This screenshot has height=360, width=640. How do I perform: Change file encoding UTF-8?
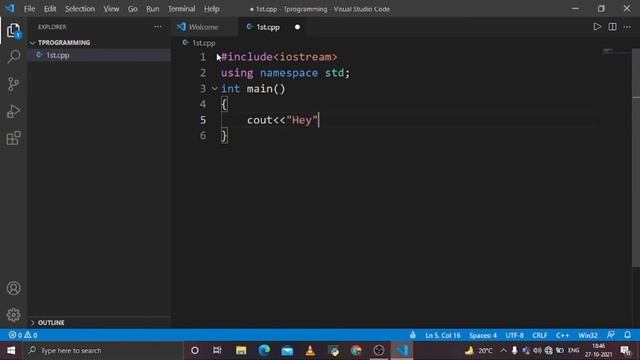click(514, 335)
